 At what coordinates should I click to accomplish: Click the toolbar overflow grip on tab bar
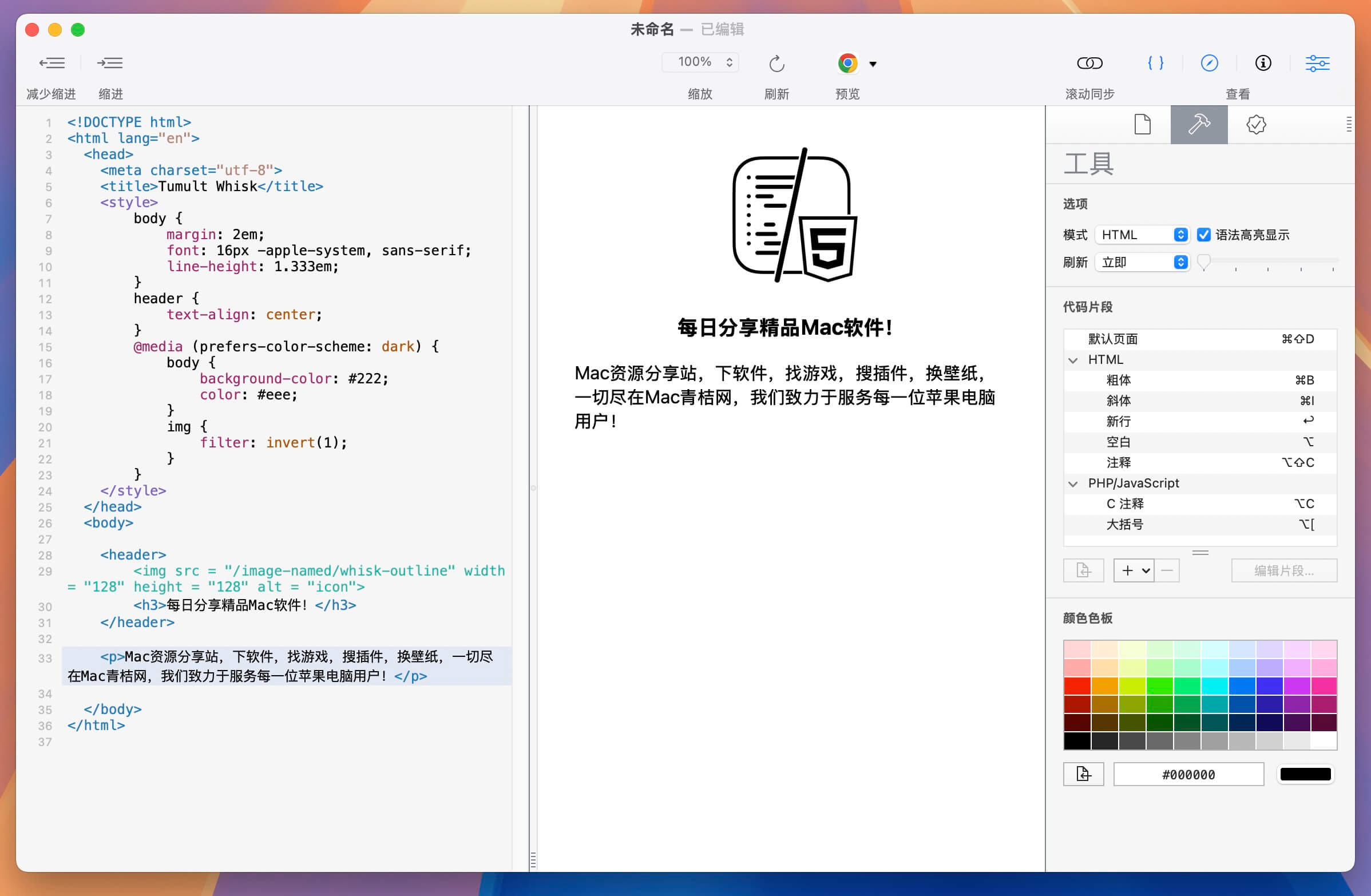point(1349,124)
